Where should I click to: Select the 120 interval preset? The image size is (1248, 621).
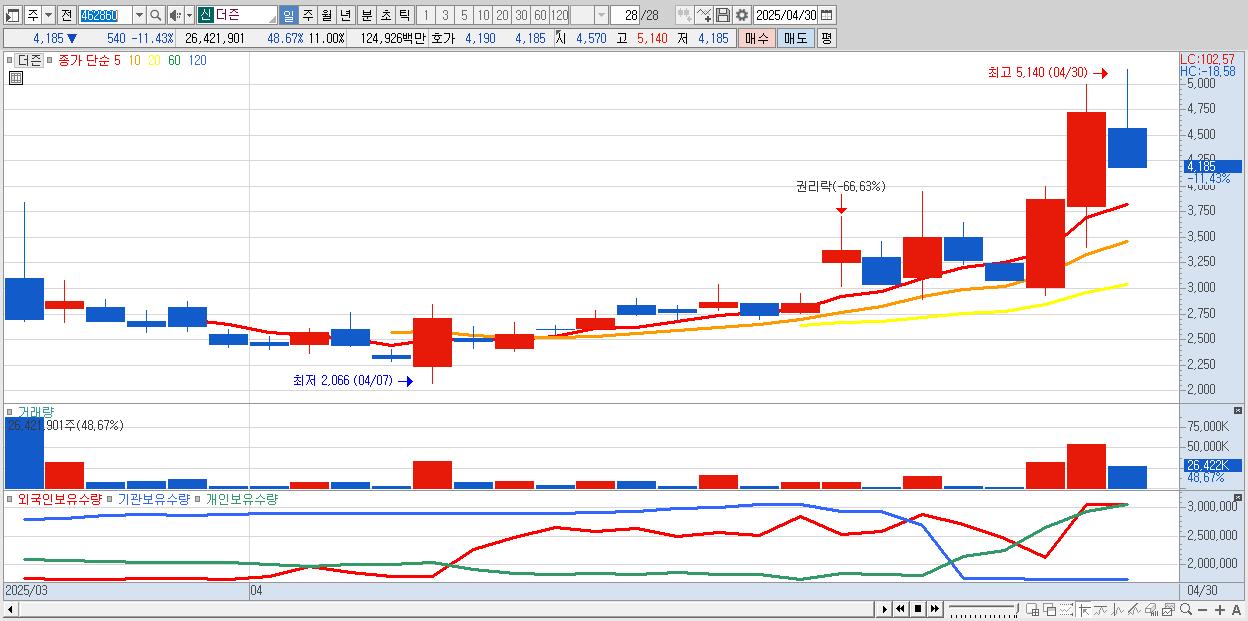[560, 15]
